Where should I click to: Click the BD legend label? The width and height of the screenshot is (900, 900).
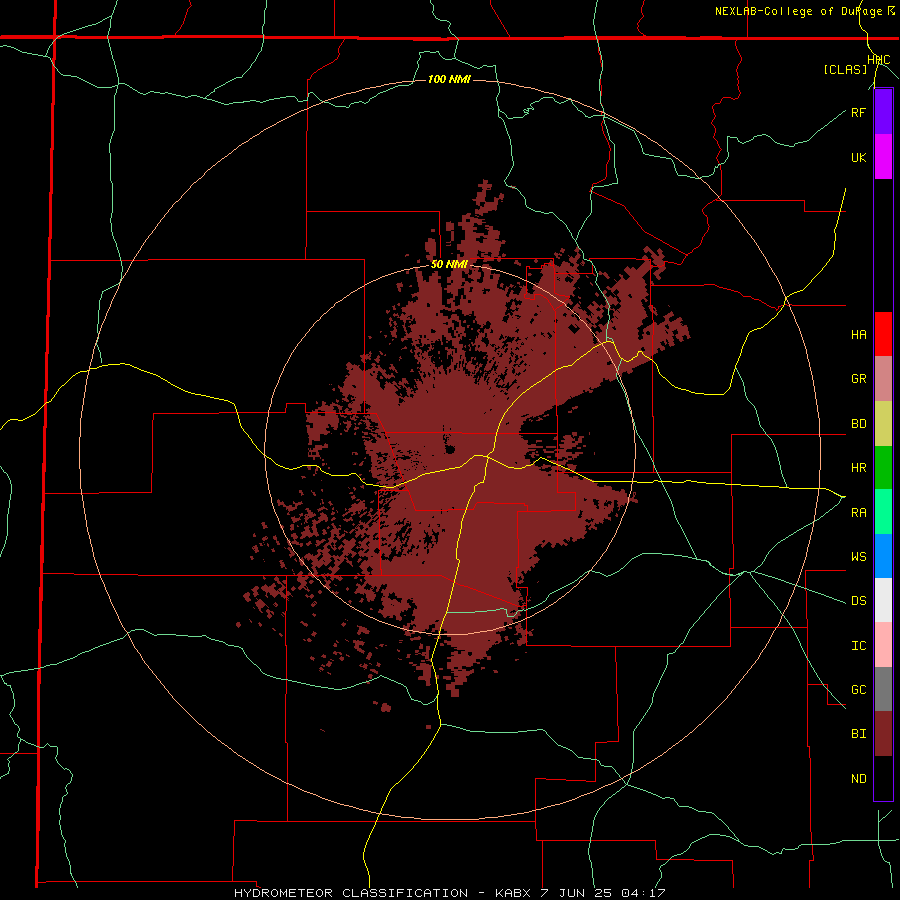pyautogui.click(x=858, y=424)
